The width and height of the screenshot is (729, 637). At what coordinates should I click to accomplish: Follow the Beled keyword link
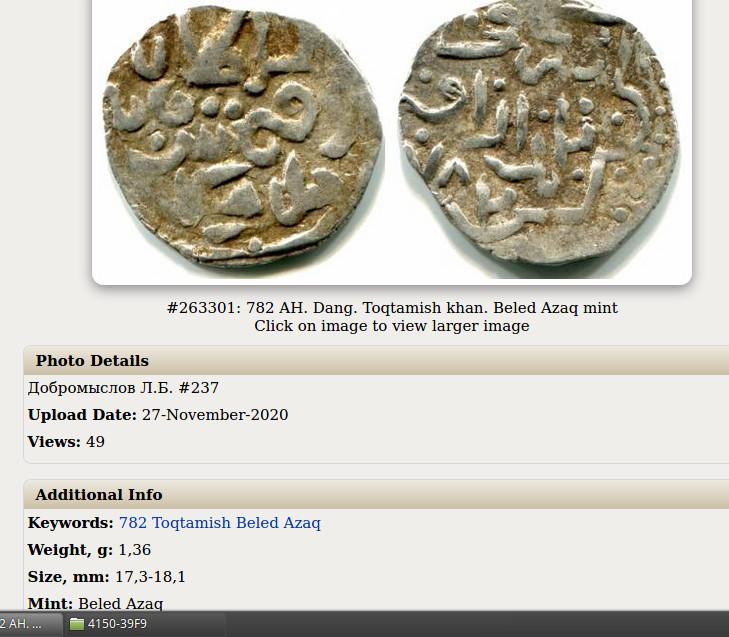257,523
